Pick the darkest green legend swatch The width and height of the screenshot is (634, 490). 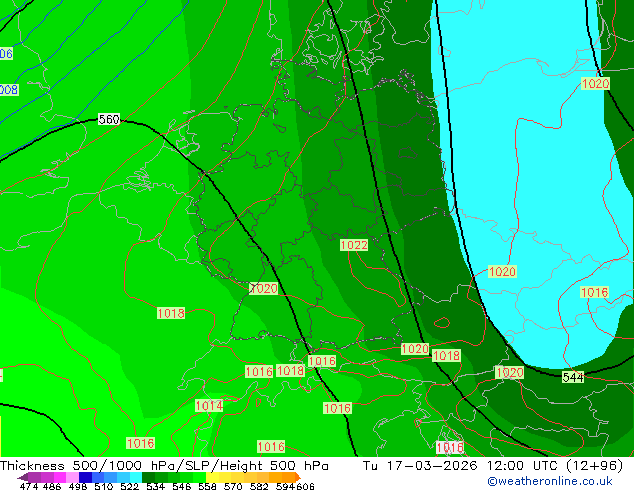(x=148, y=477)
